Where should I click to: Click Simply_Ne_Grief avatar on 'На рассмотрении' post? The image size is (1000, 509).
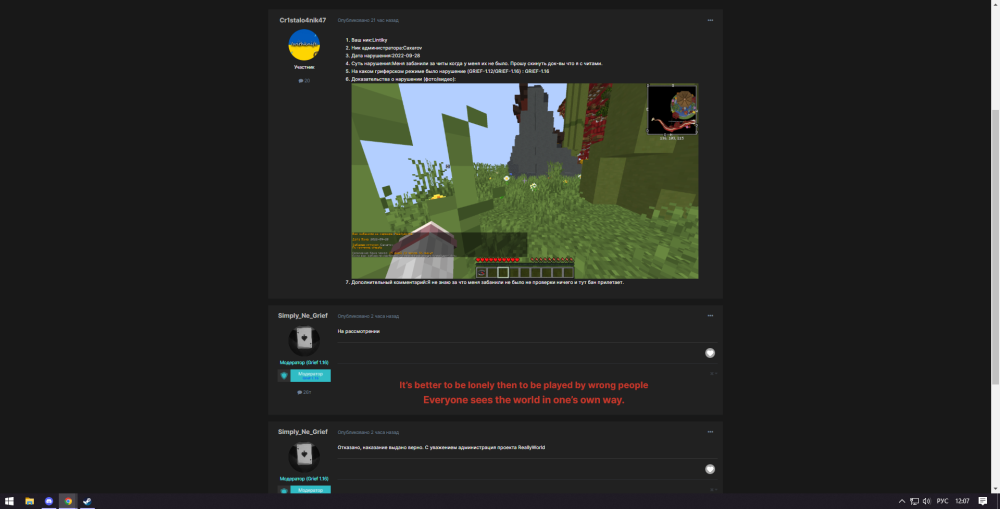coord(304,340)
